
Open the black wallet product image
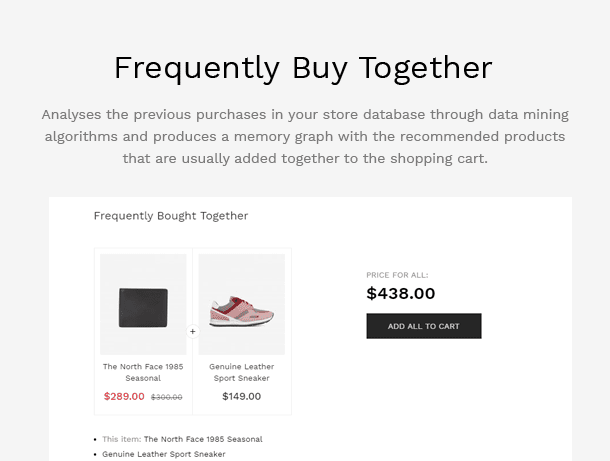(143, 304)
